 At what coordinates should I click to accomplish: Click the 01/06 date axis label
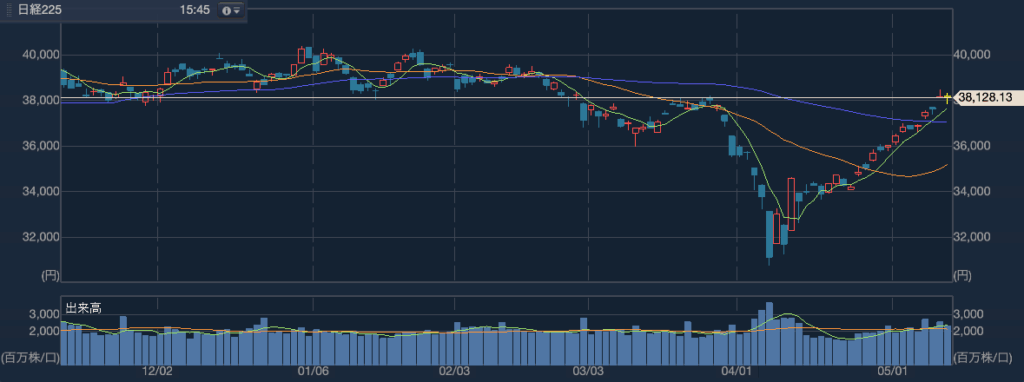point(312,372)
